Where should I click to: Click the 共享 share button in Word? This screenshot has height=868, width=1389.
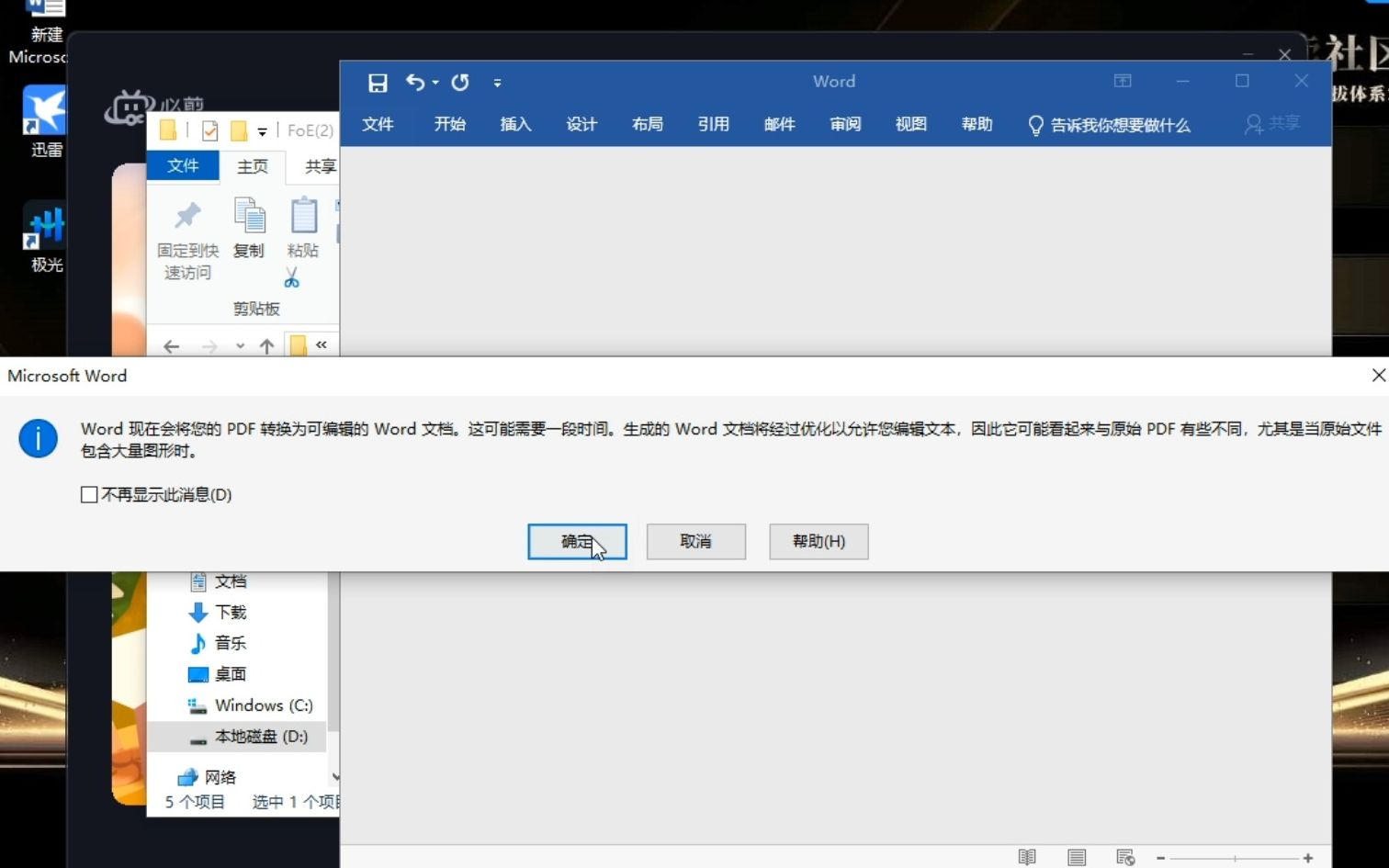point(1272,124)
